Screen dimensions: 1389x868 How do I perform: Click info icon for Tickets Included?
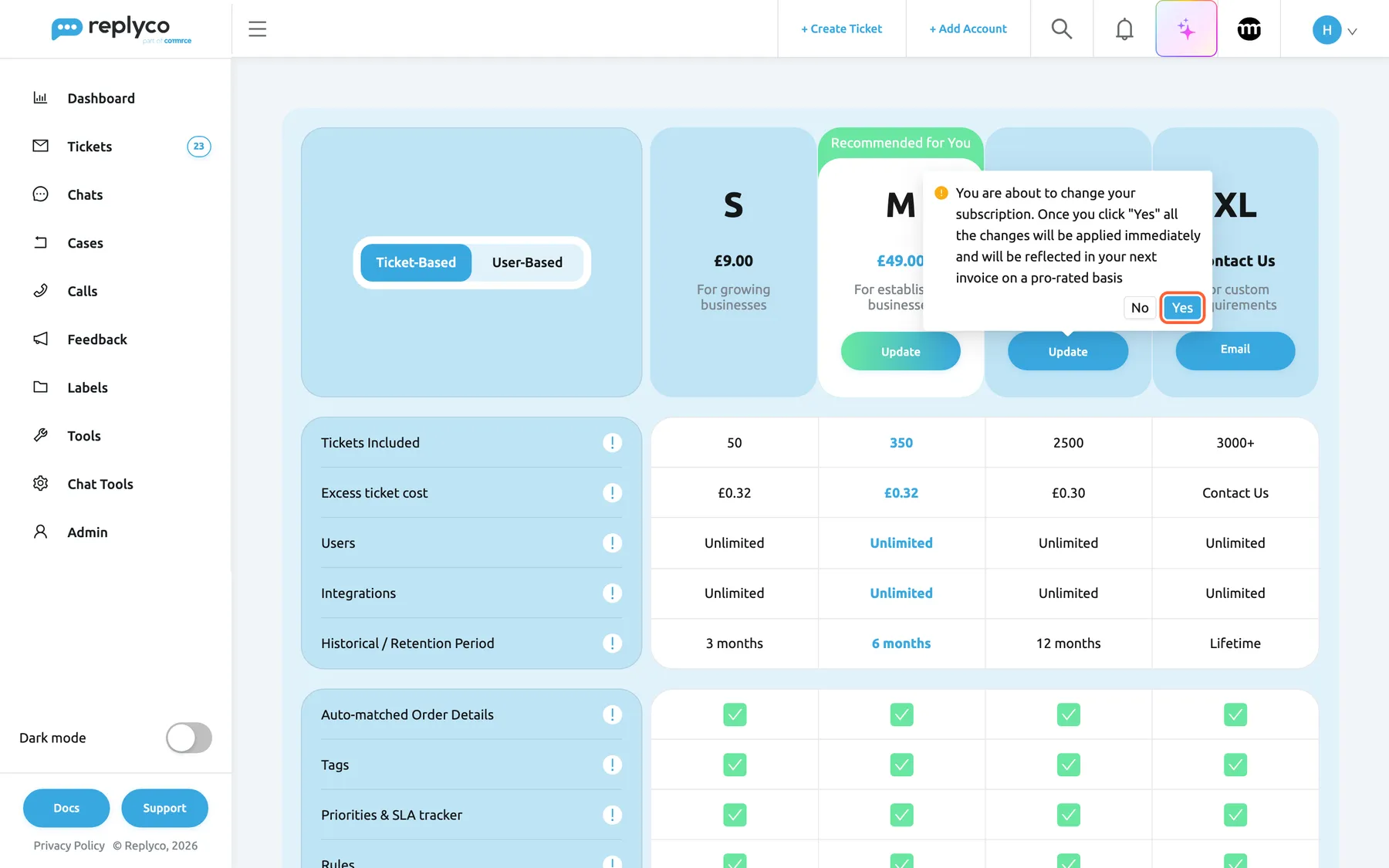612,443
